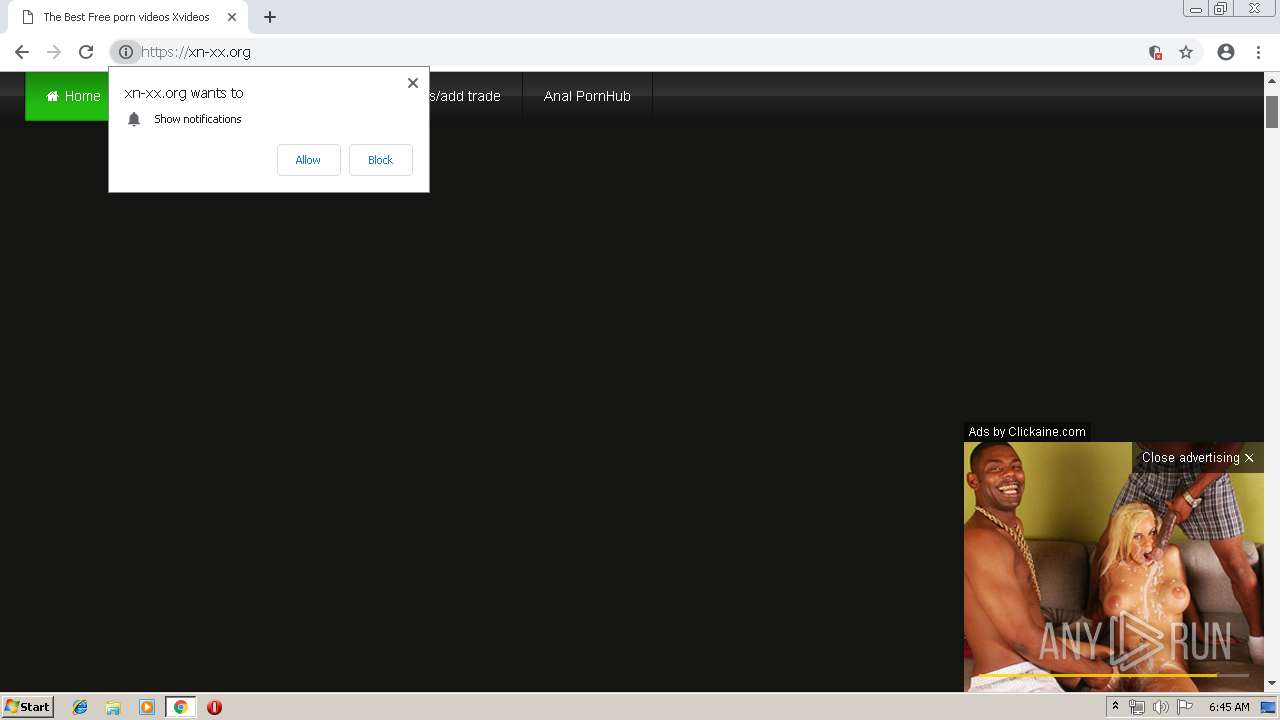Open the network tray icon

click(1137, 707)
